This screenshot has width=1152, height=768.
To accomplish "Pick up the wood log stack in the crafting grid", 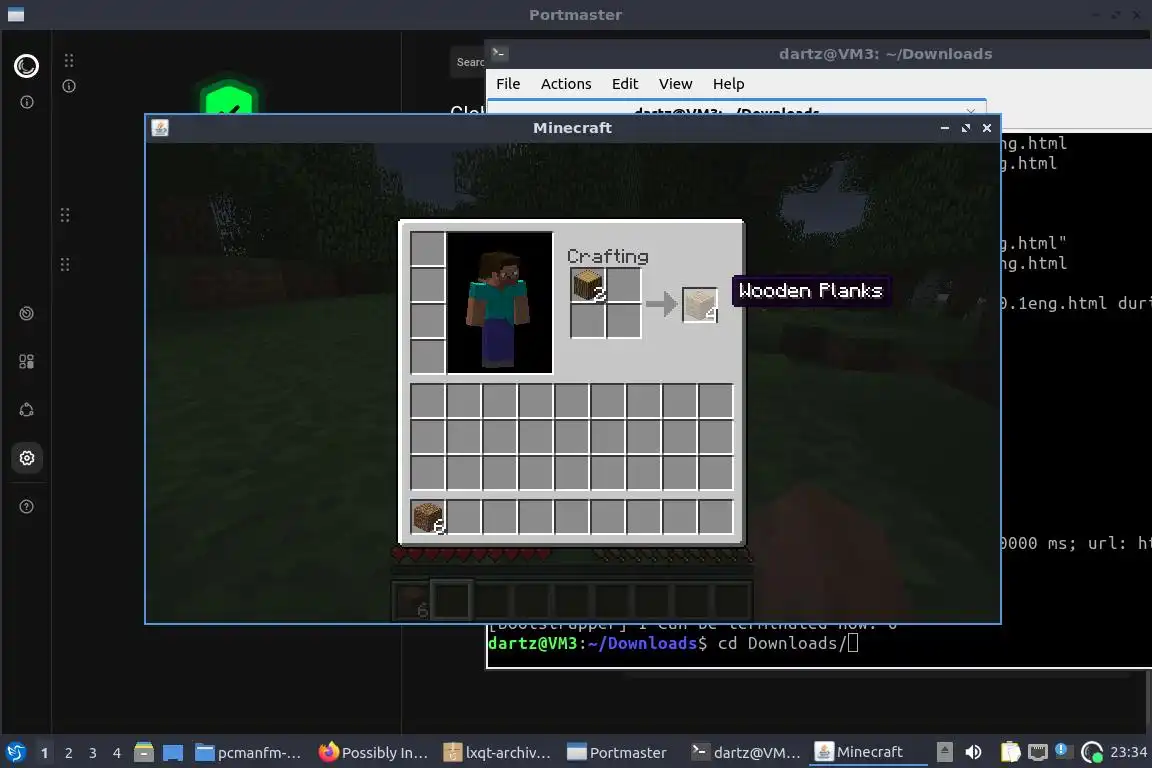I will coord(588,285).
